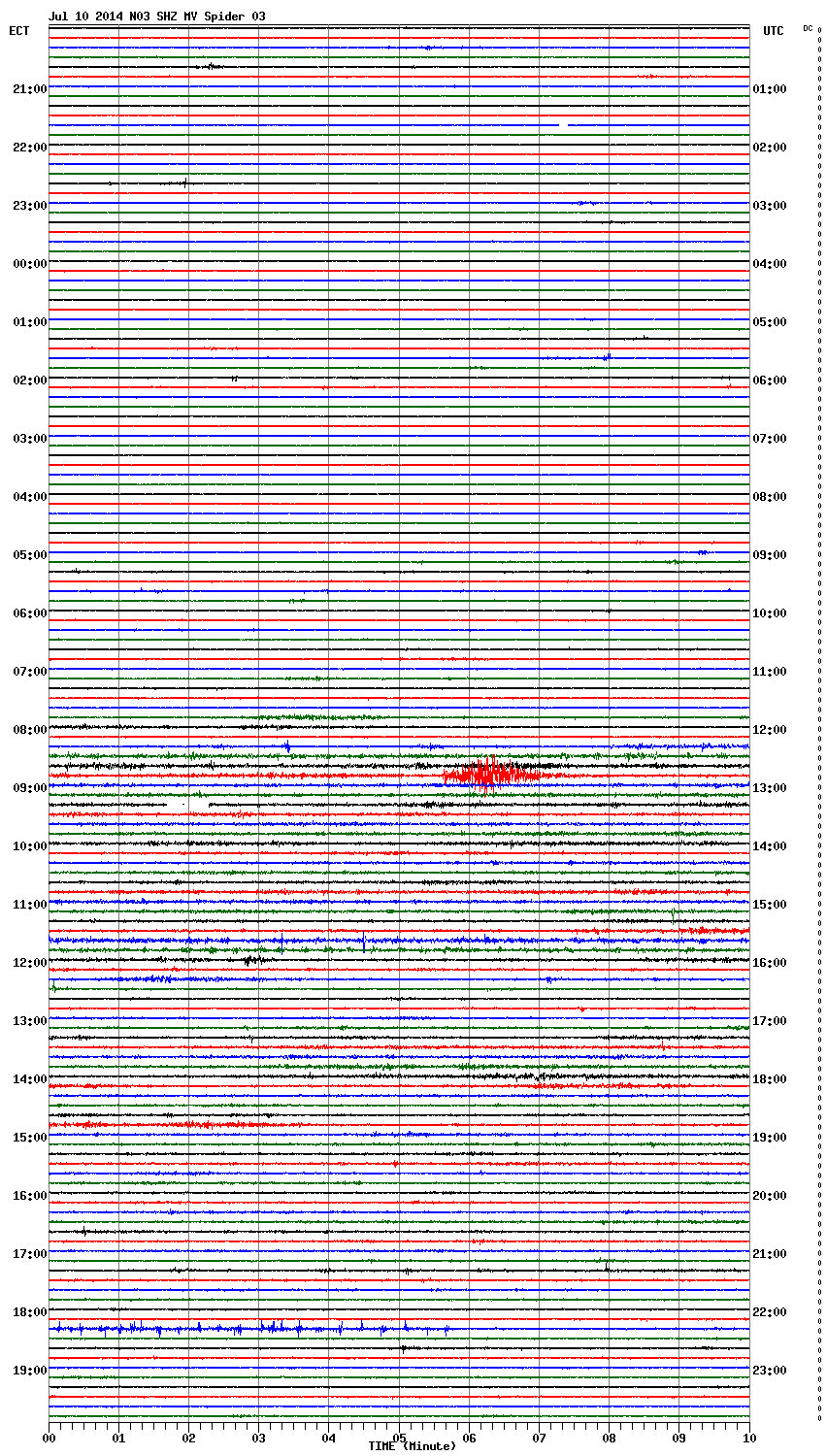Select the ECT 10:00 hour label

(x=29, y=846)
